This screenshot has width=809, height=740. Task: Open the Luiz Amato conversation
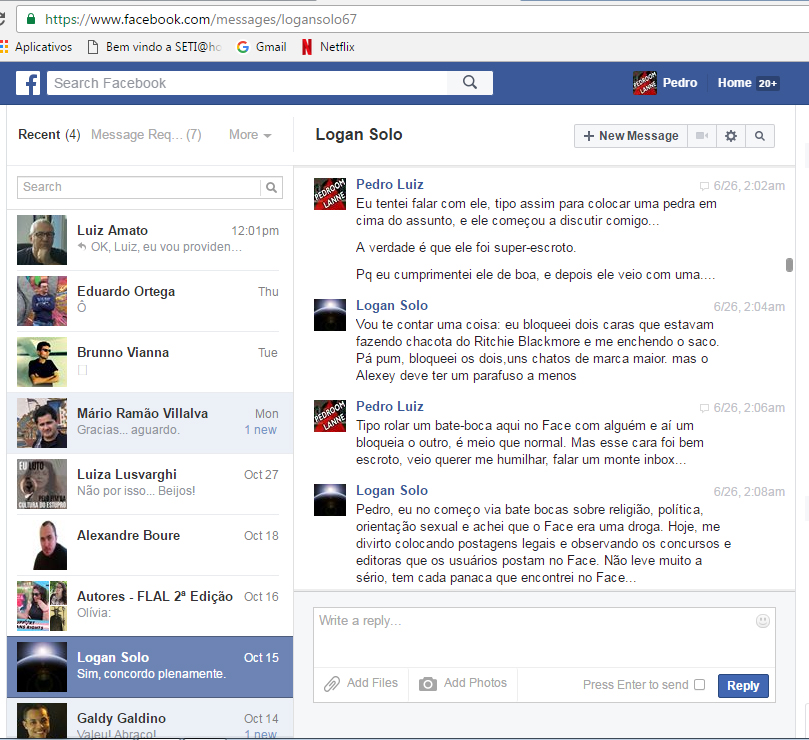pyautogui.click(x=150, y=240)
